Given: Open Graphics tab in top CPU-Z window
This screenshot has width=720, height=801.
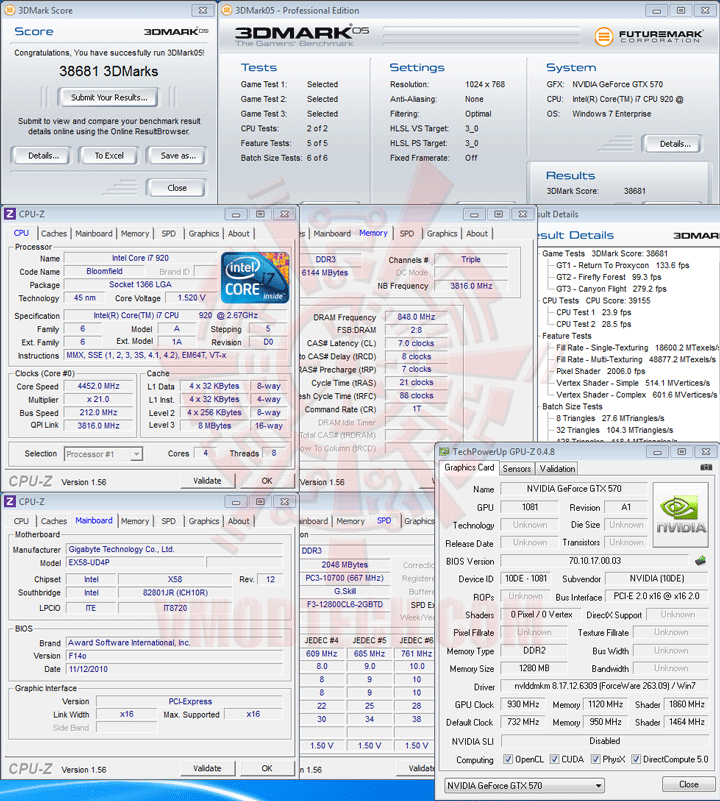Looking at the screenshot, I should [x=203, y=233].
